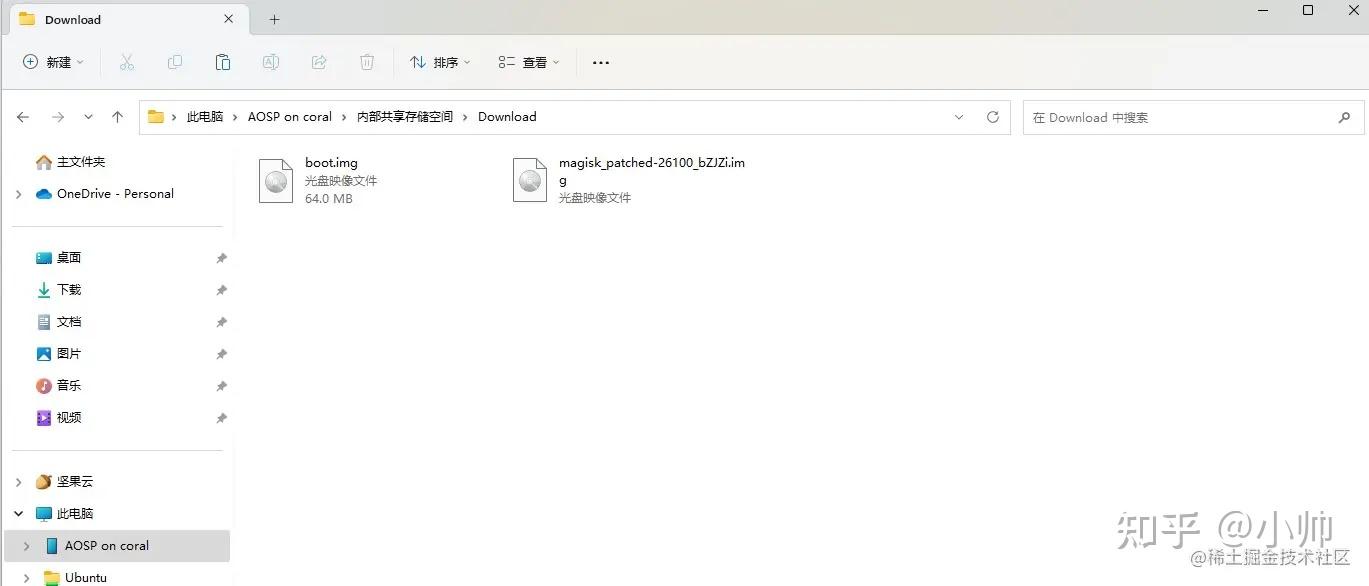
Task: Open the 排序 (Sort) dropdown
Action: [x=438, y=62]
